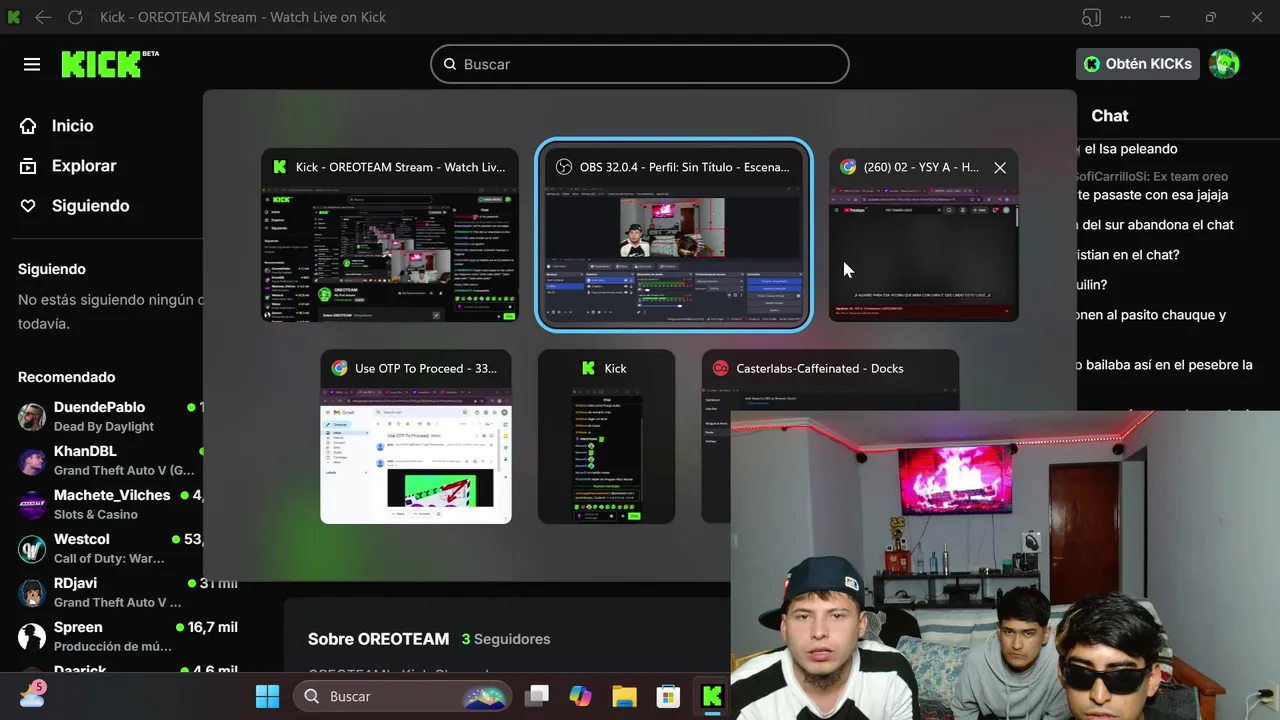The image size is (1280, 720).
Task: Switch to the Kick OREOTEAM Stream window thumbnail
Action: tap(390, 235)
